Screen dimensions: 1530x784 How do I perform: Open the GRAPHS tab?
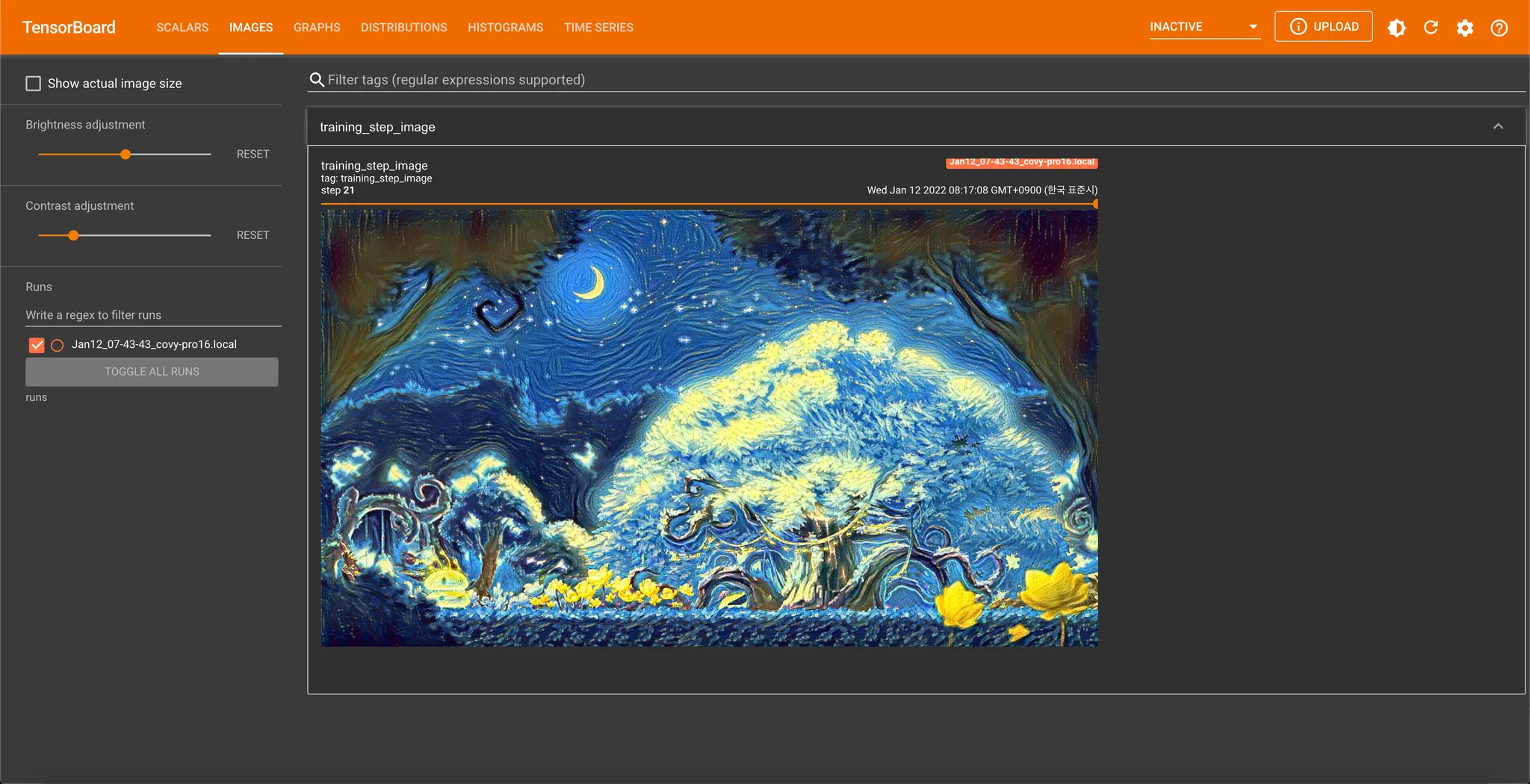click(x=317, y=28)
